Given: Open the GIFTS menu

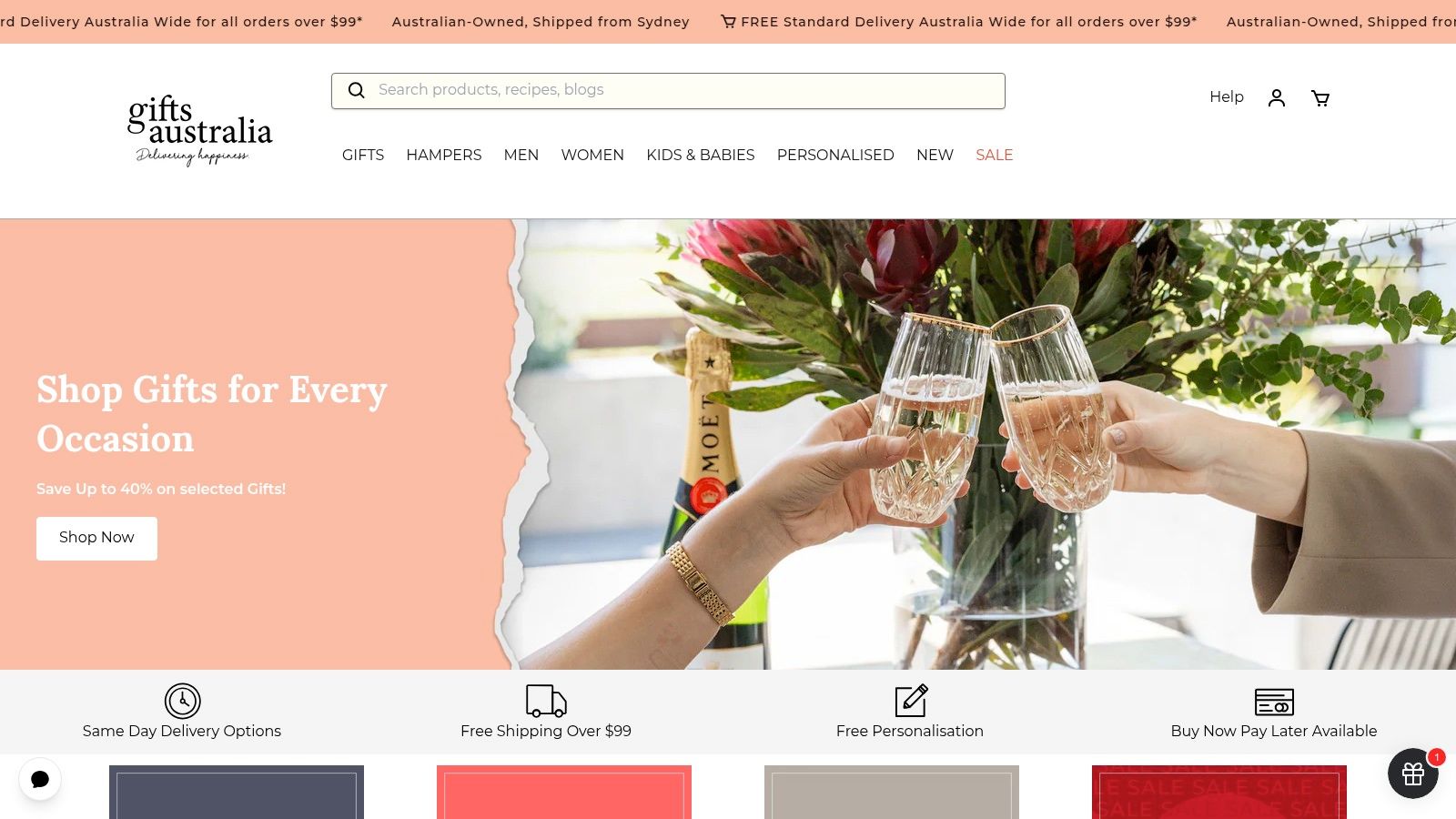Looking at the screenshot, I should pos(363,155).
